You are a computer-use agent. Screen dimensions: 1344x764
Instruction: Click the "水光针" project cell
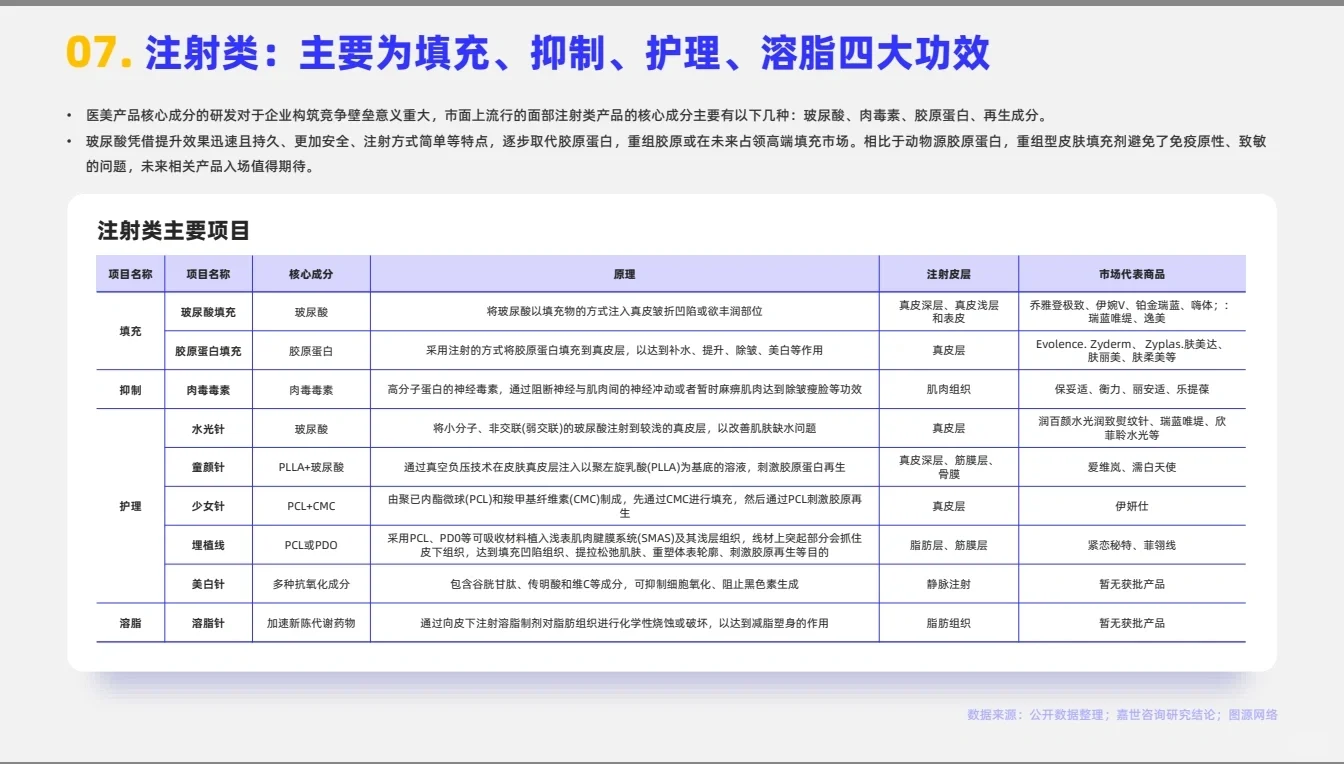(208, 428)
